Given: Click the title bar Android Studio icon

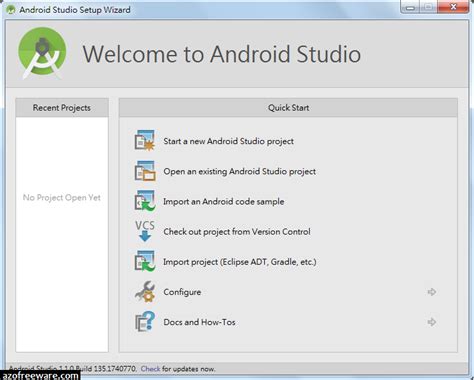Looking at the screenshot, I should click(11, 9).
